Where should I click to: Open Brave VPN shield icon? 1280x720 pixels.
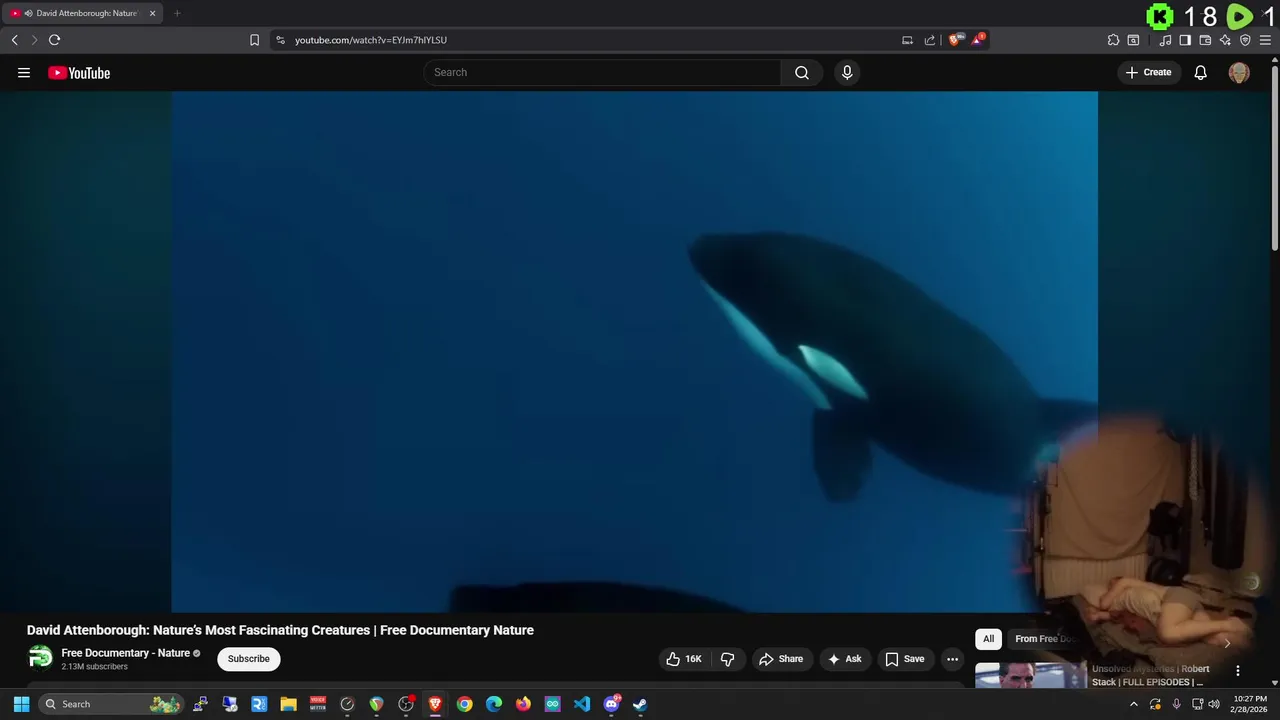click(x=1245, y=40)
